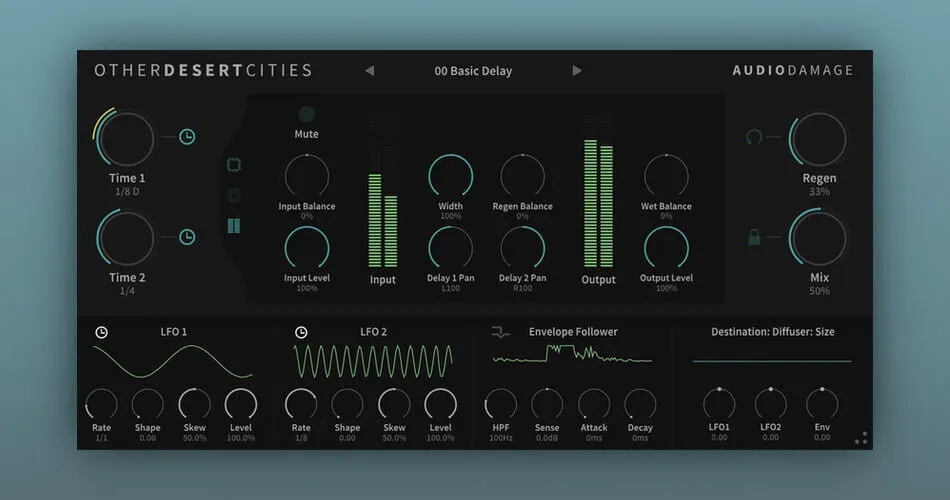Click the LFO 2 sync clock icon
The width and height of the screenshot is (950, 500).
pos(301,332)
